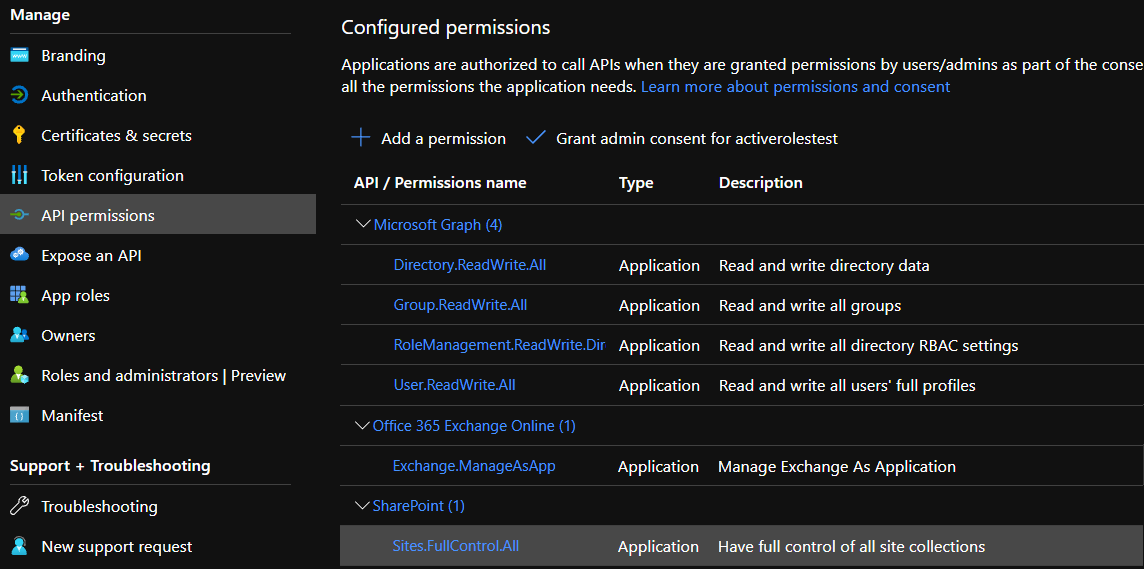Click the Manifest braces icon
The image size is (1144, 569).
pyautogui.click(x=20, y=416)
